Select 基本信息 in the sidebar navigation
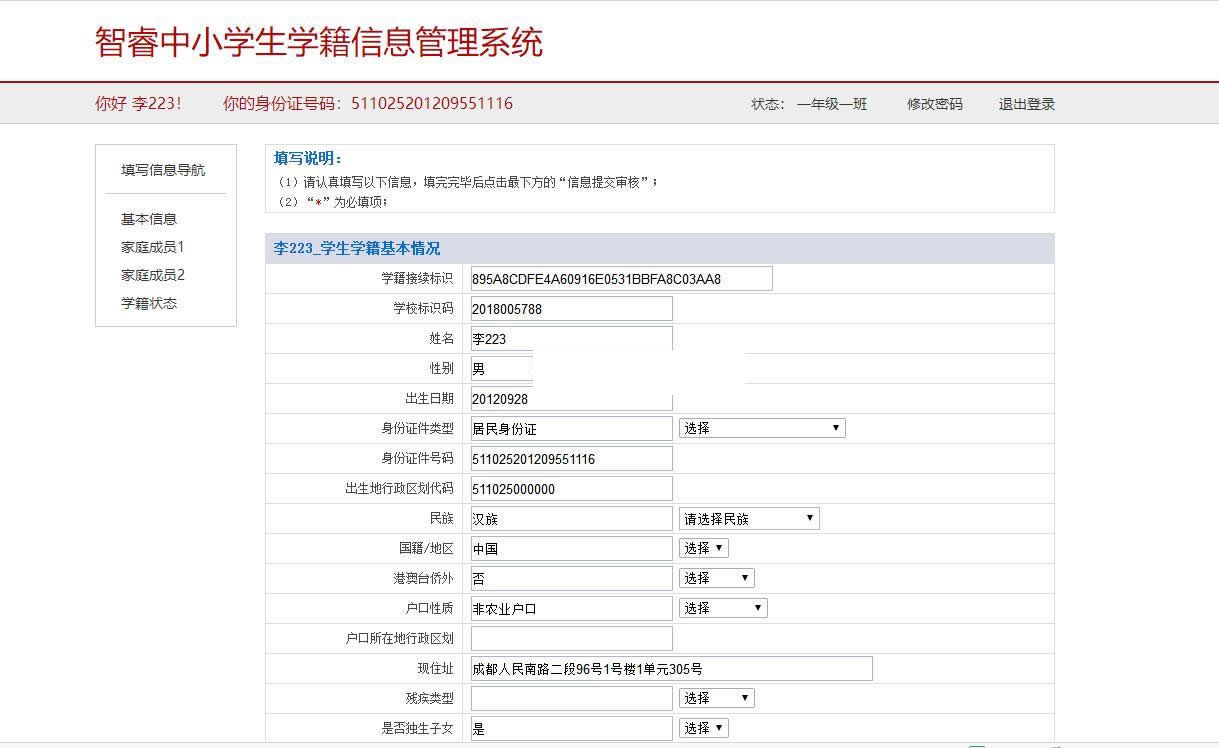Viewport: 1219px width, 748px height. coord(147,219)
